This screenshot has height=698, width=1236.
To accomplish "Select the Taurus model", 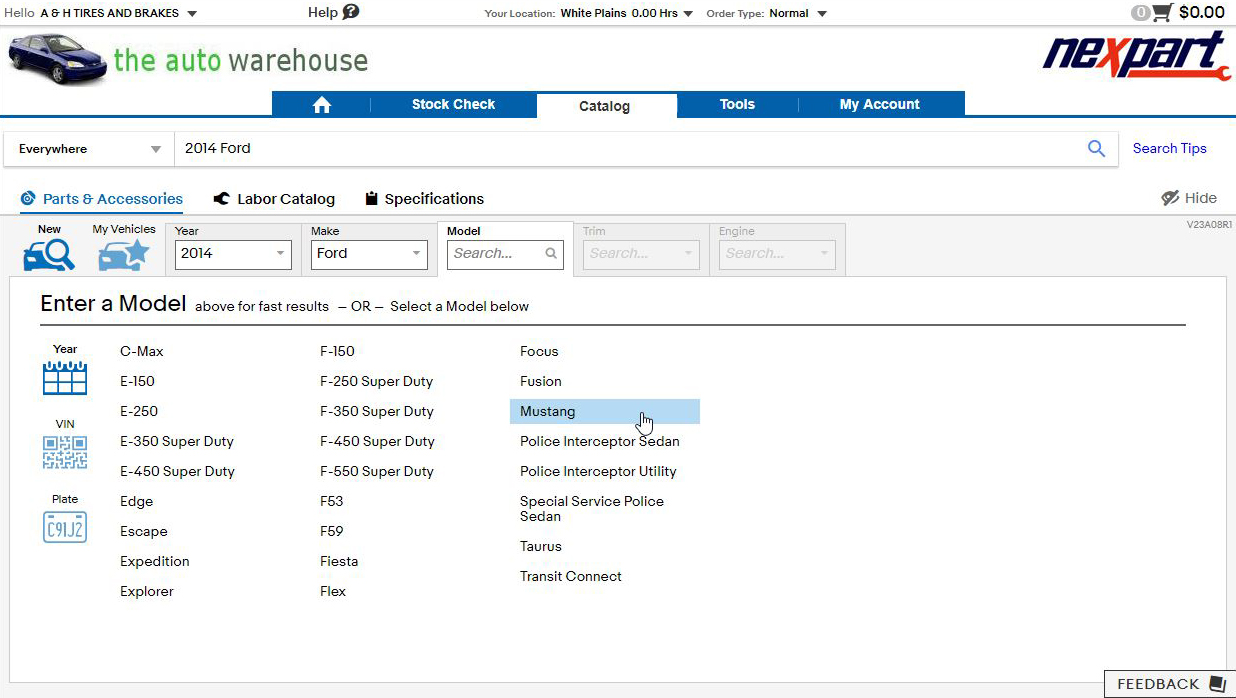I will [541, 546].
